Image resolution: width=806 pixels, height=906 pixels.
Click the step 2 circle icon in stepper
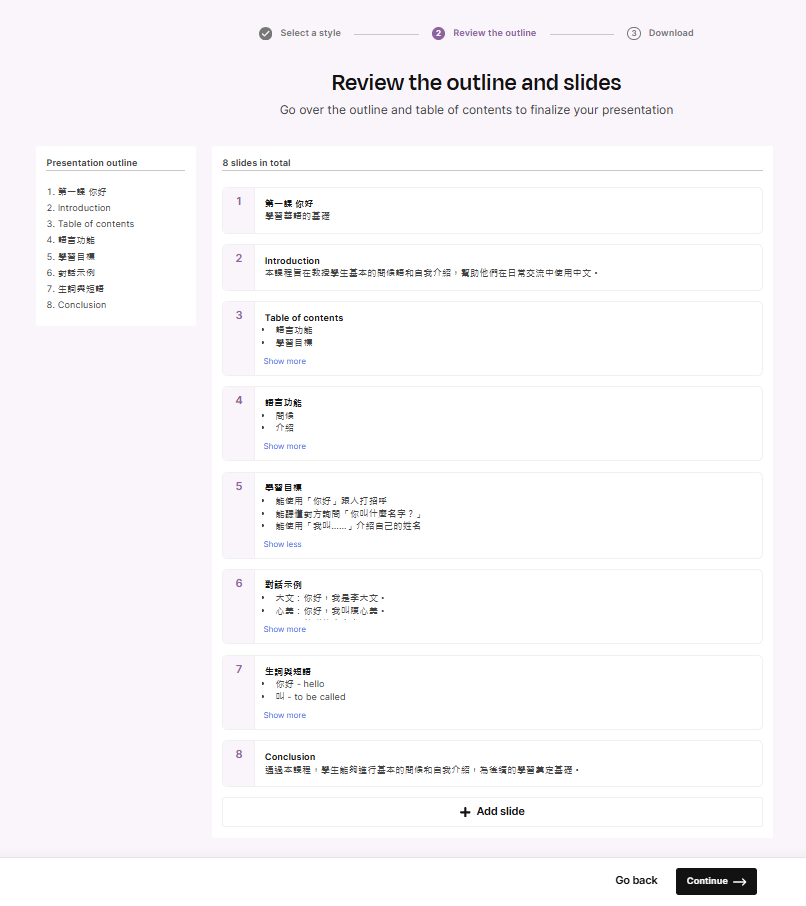coord(438,33)
